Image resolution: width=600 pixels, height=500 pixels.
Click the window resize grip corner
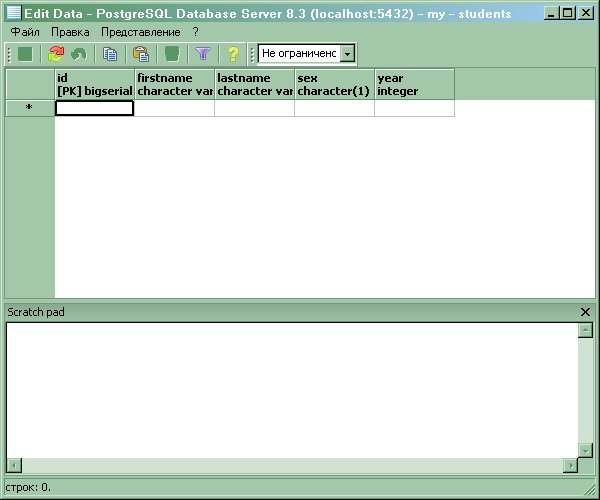pyautogui.click(x=589, y=490)
